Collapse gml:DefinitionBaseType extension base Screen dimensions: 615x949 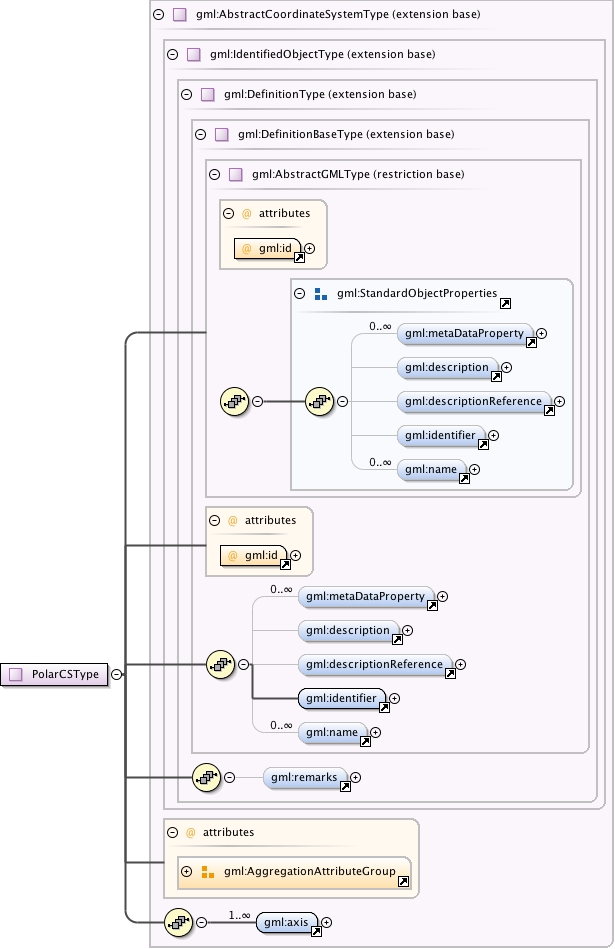[x=200, y=134]
